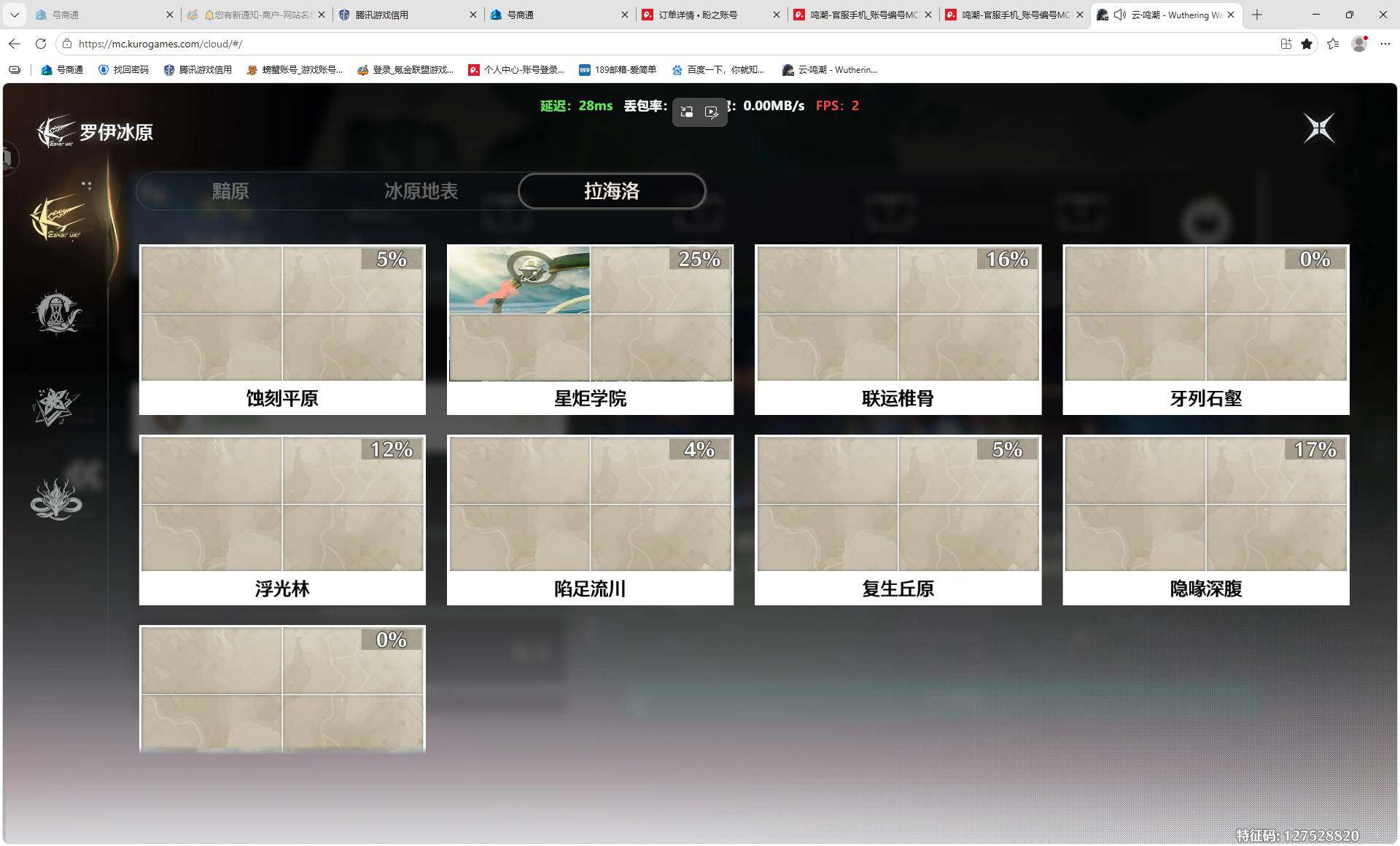Open the browser profile avatar
The height and width of the screenshot is (846, 1400).
[1359, 44]
